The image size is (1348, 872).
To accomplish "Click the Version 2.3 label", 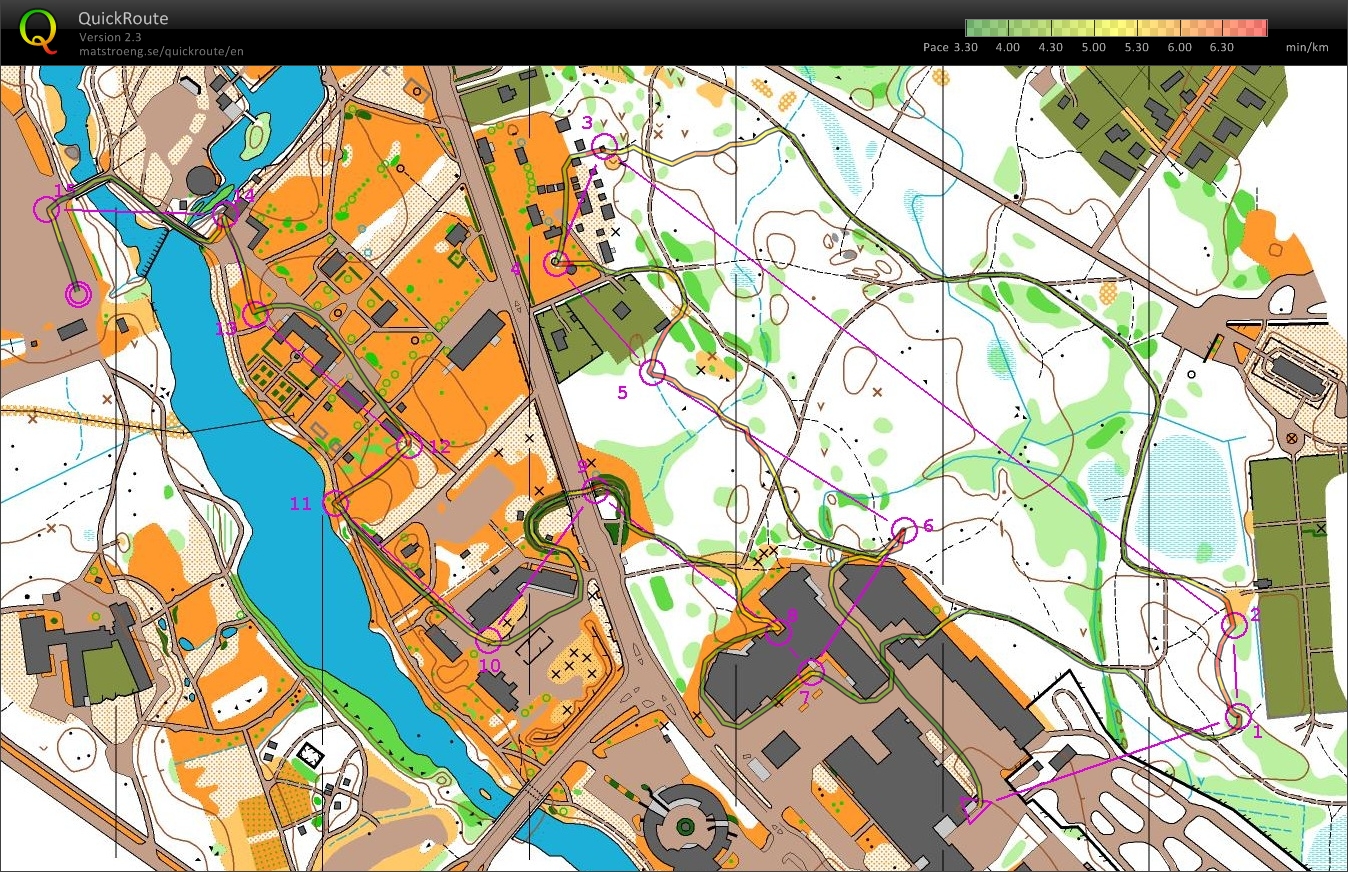I will click(111, 37).
